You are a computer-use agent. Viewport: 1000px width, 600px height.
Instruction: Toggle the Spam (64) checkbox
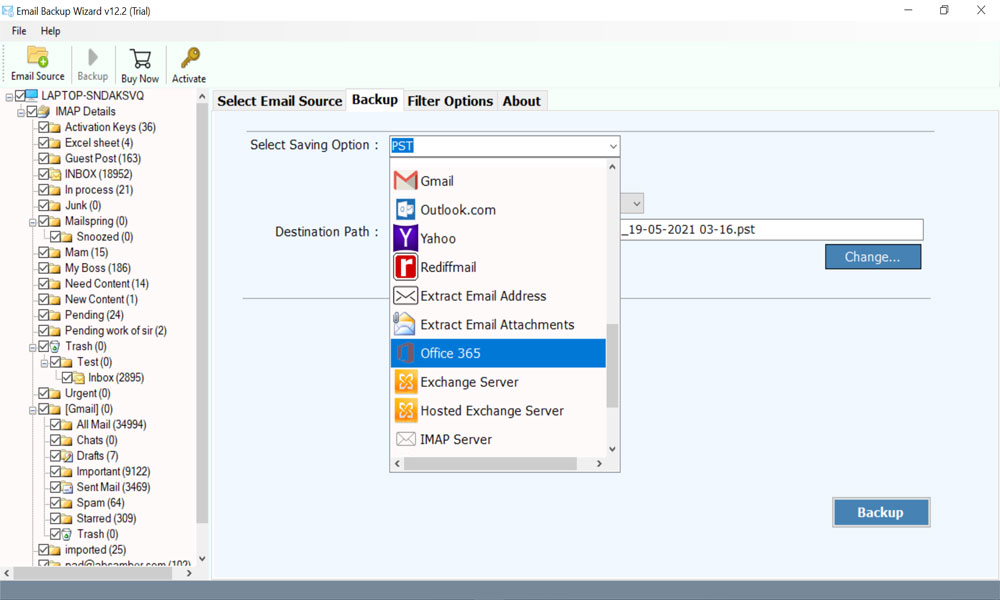coord(55,503)
